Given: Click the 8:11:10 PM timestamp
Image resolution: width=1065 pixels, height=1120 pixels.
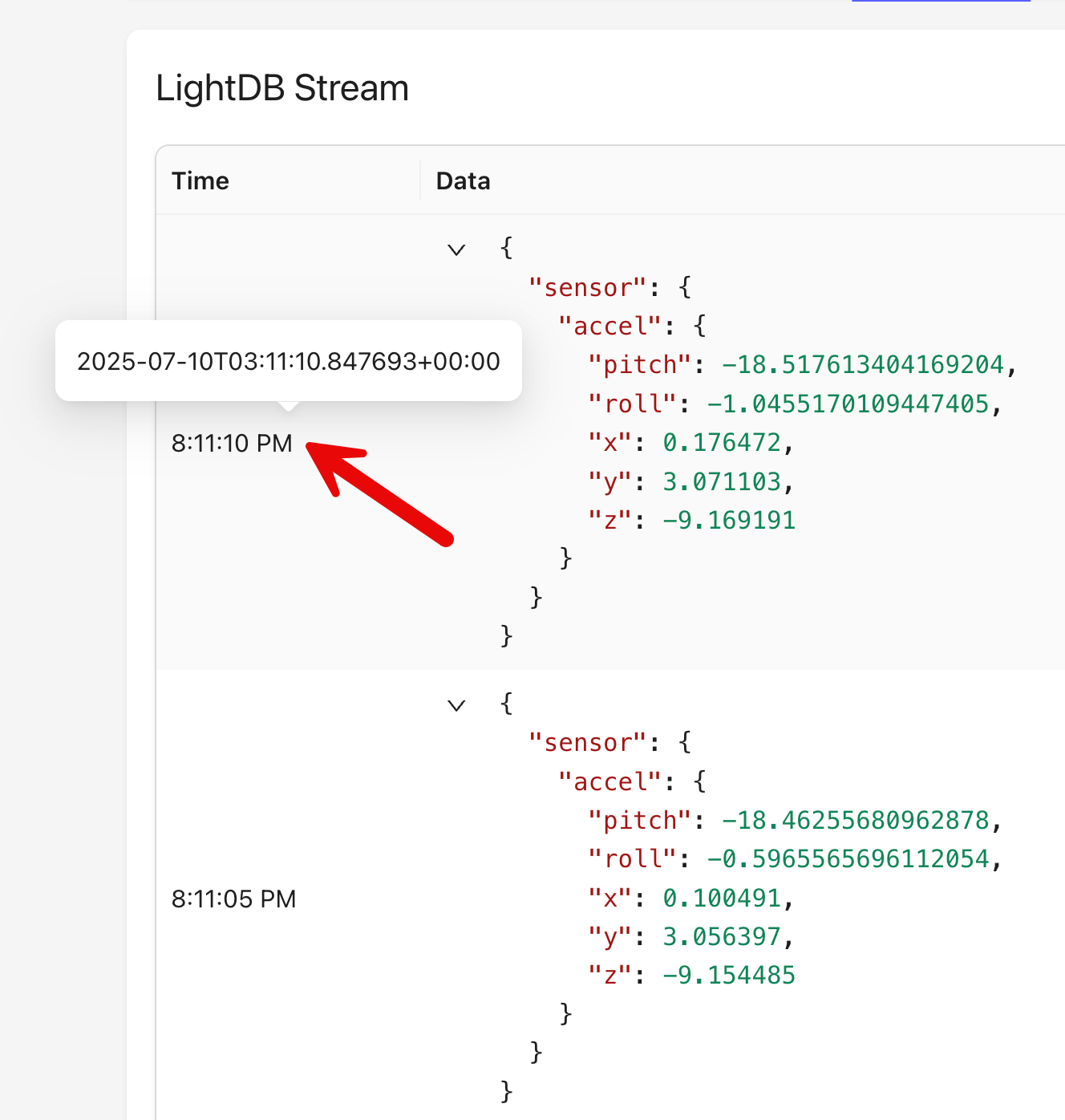Looking at the screenshot, I should (x=232, y=443).
